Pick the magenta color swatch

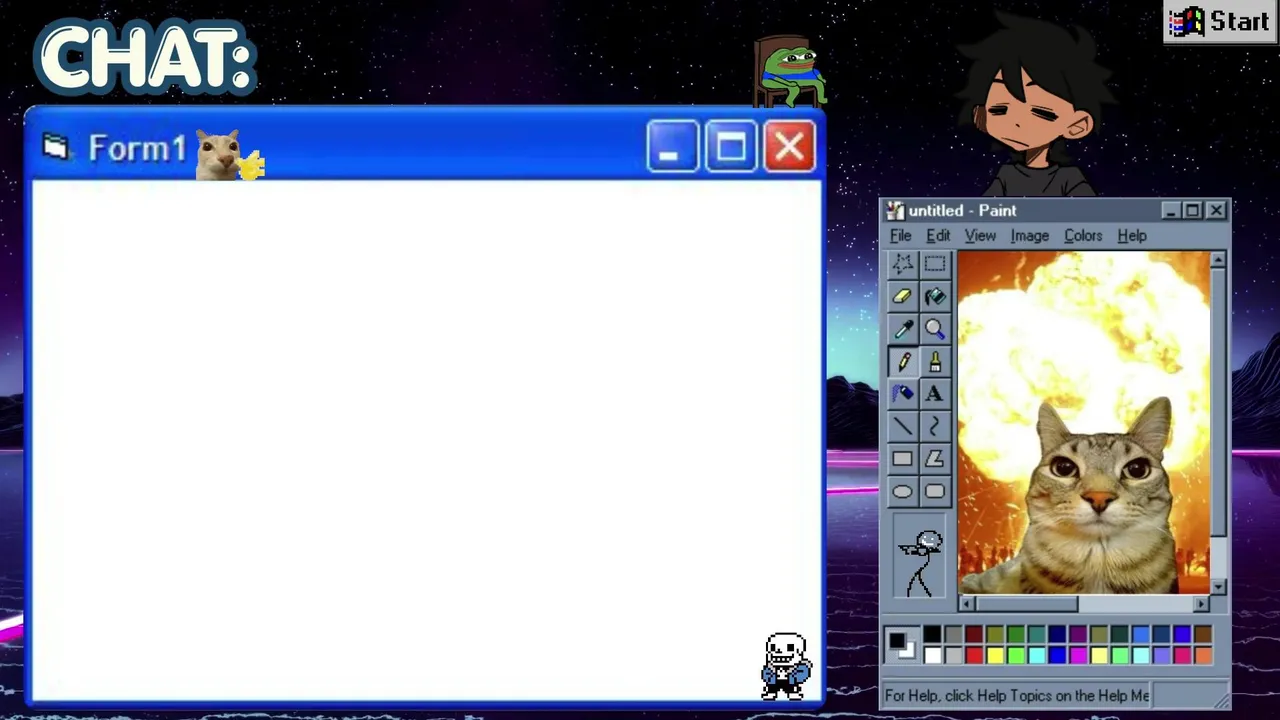1078,655
